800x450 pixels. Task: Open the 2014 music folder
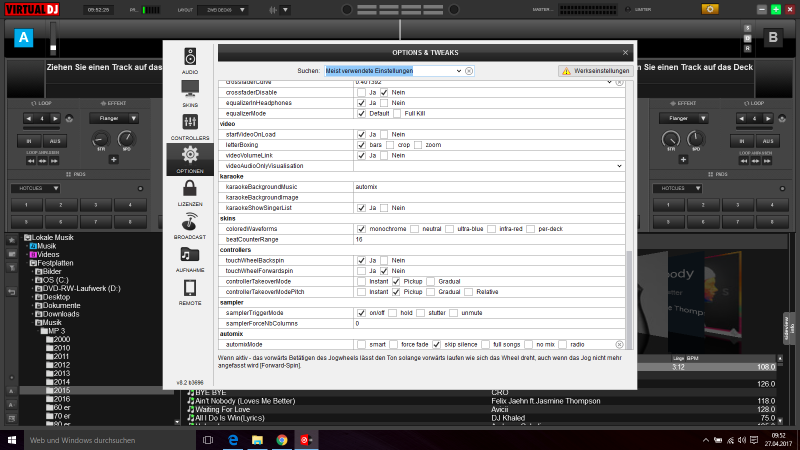[x=62, y=382]
